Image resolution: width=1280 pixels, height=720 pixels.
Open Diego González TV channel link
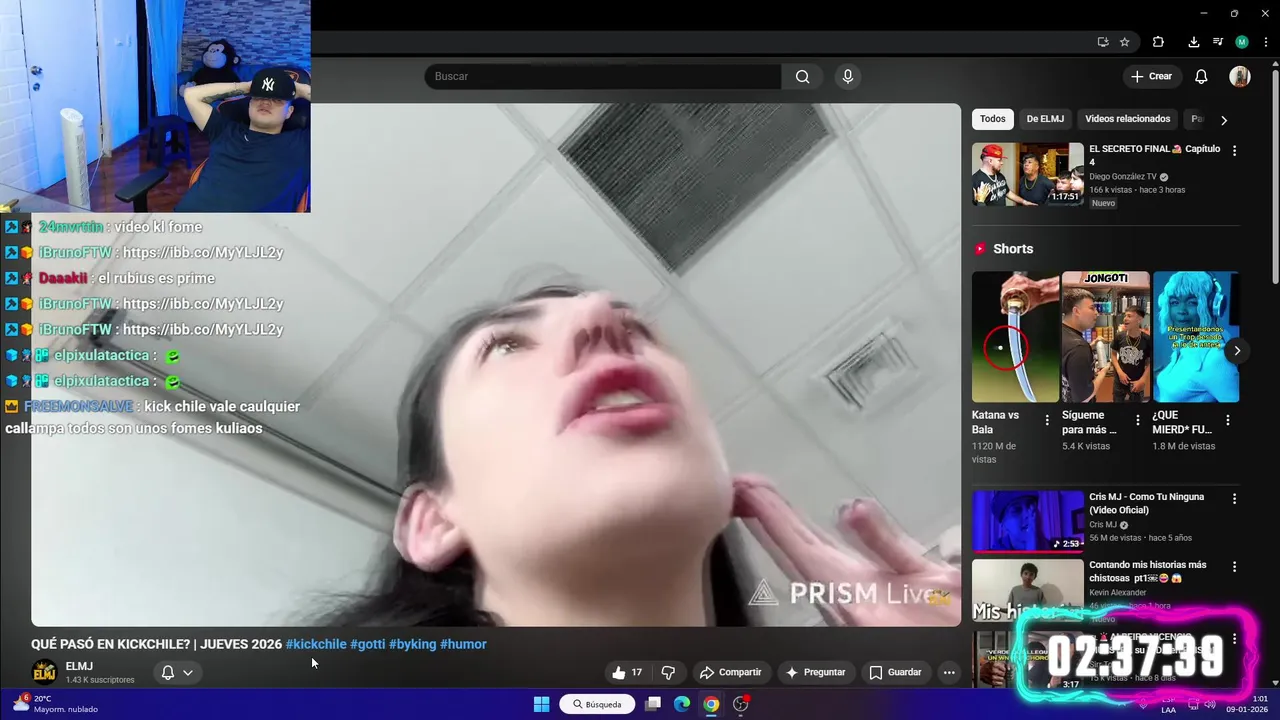coord(1122,177)
